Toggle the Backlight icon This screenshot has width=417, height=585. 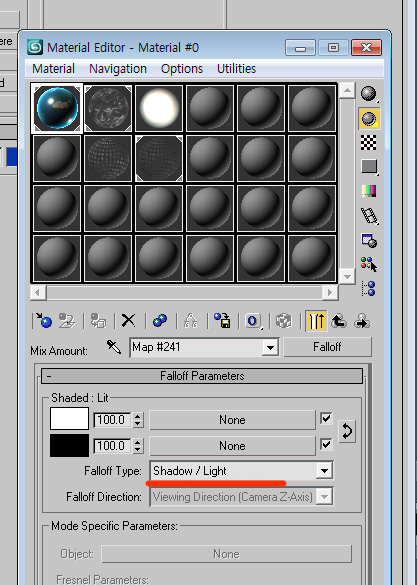point(369,119)
